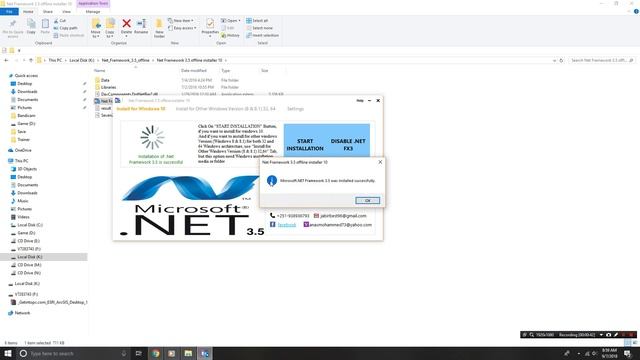Sort files by Name column header

[x=100, y=71]
